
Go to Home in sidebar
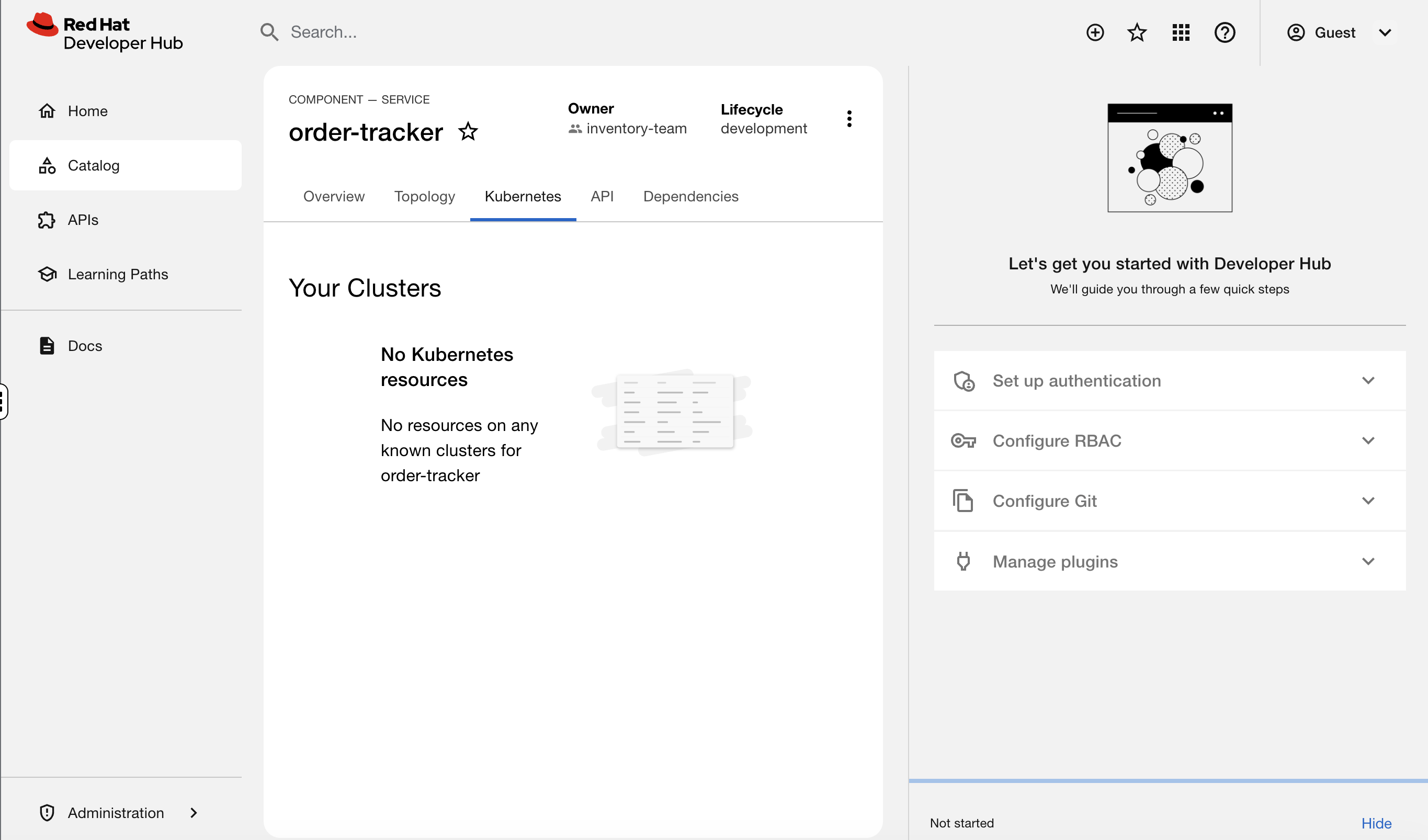click(x=126, y=111)
